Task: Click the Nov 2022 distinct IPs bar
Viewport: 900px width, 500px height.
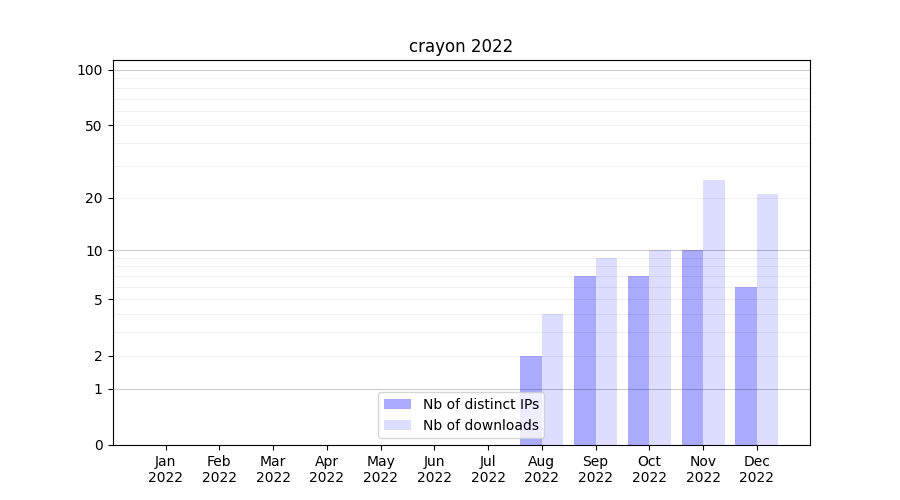Action: (692, 347)
